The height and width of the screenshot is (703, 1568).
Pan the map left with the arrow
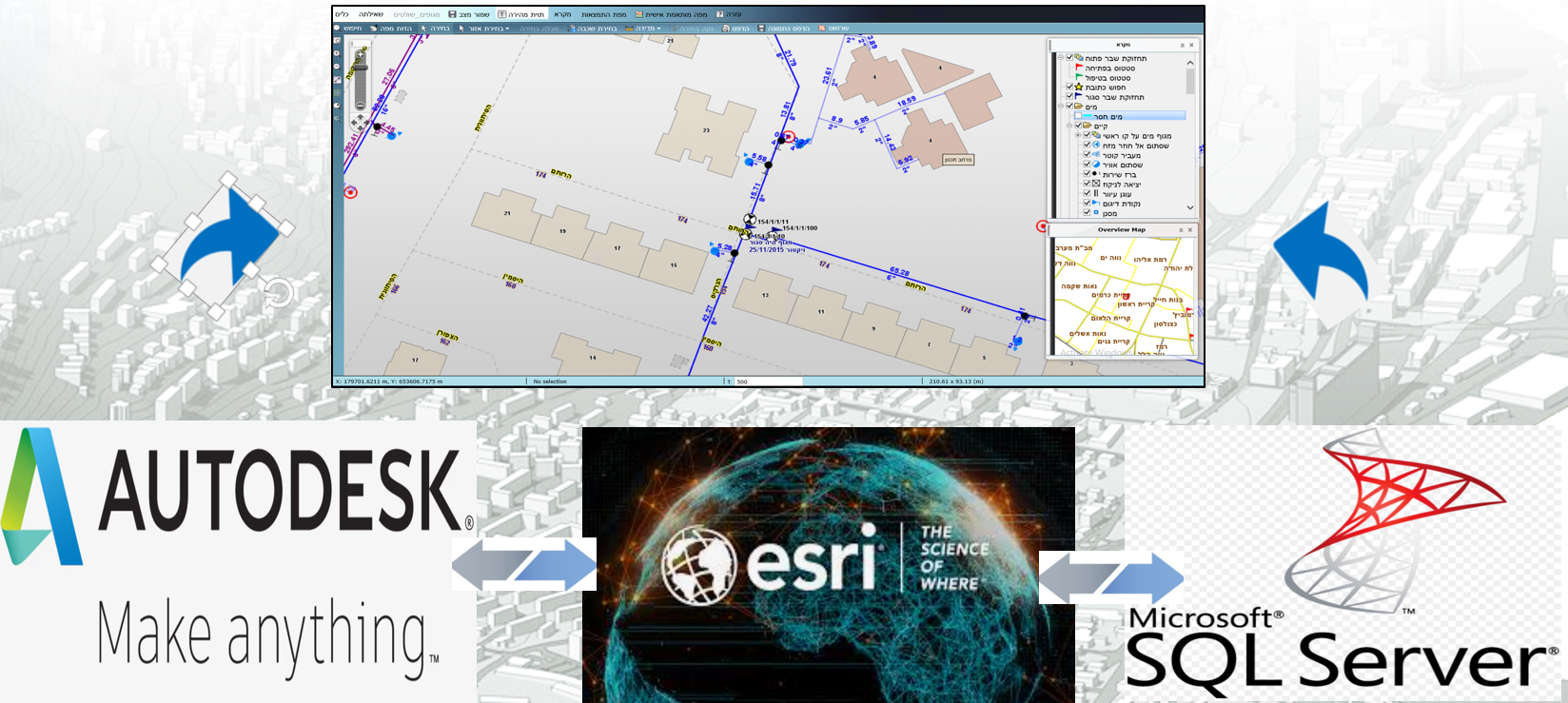pyautogui.click(x=354, y=123)
